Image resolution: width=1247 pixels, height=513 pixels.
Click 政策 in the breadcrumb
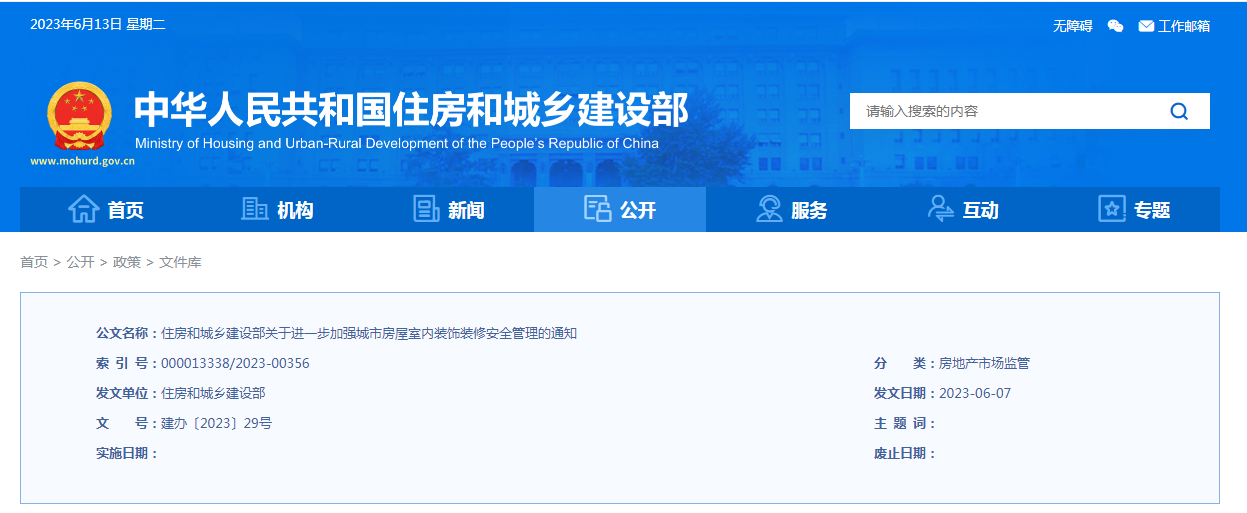point(127,262)
